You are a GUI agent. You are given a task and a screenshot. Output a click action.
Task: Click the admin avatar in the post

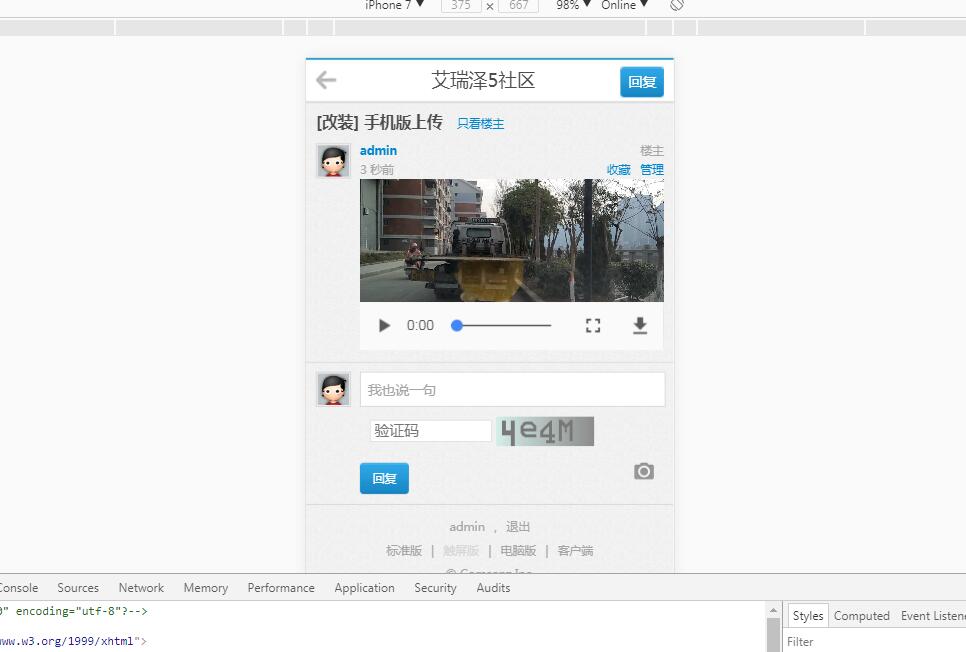333,160
